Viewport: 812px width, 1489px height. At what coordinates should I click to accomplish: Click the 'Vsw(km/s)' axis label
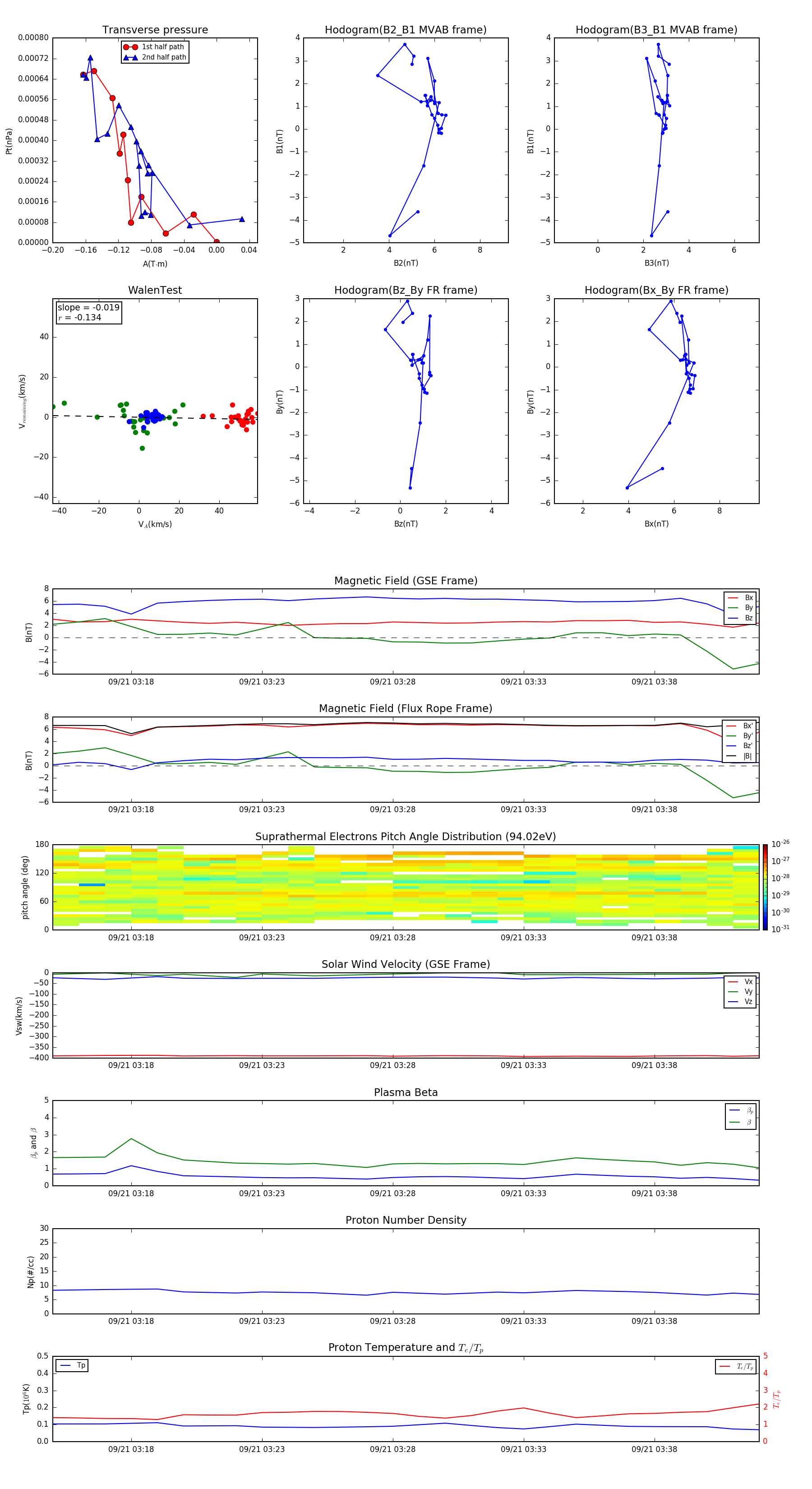[19, 1015]
